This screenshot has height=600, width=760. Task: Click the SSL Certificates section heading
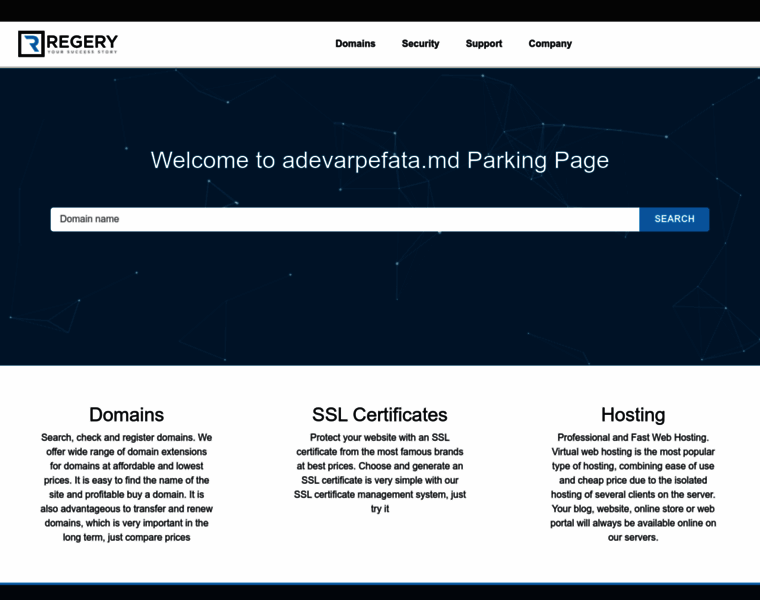(380, 414)
